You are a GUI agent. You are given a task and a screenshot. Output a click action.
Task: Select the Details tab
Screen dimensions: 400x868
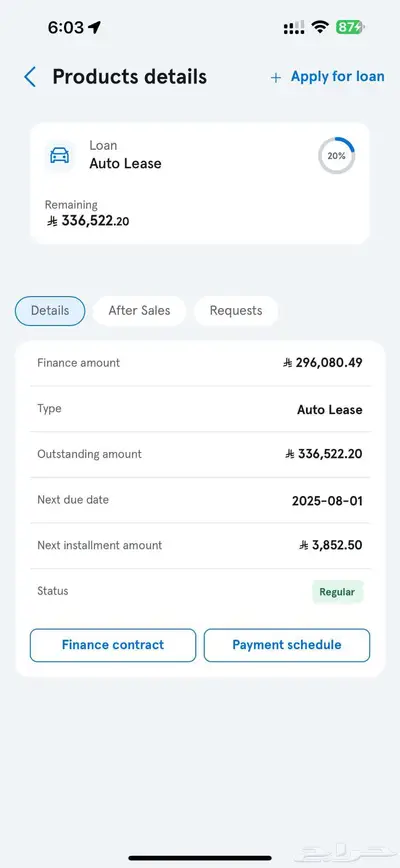pos(50,311)
